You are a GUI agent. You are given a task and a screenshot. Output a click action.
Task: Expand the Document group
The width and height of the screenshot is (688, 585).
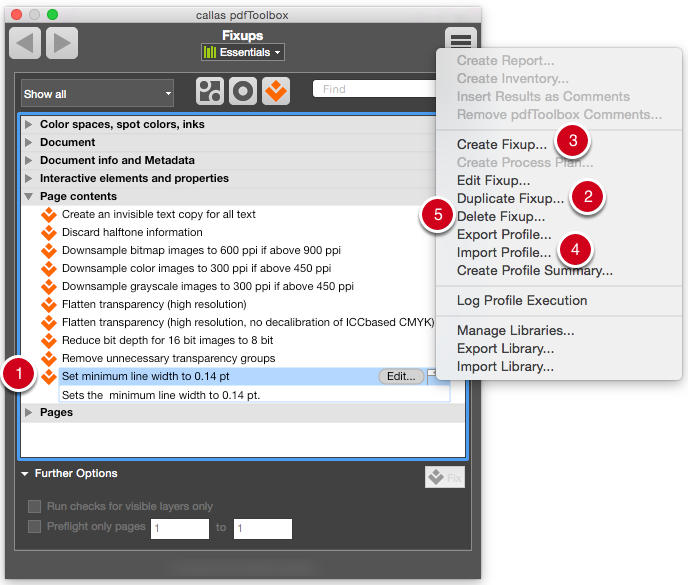(x=29, y=142)
